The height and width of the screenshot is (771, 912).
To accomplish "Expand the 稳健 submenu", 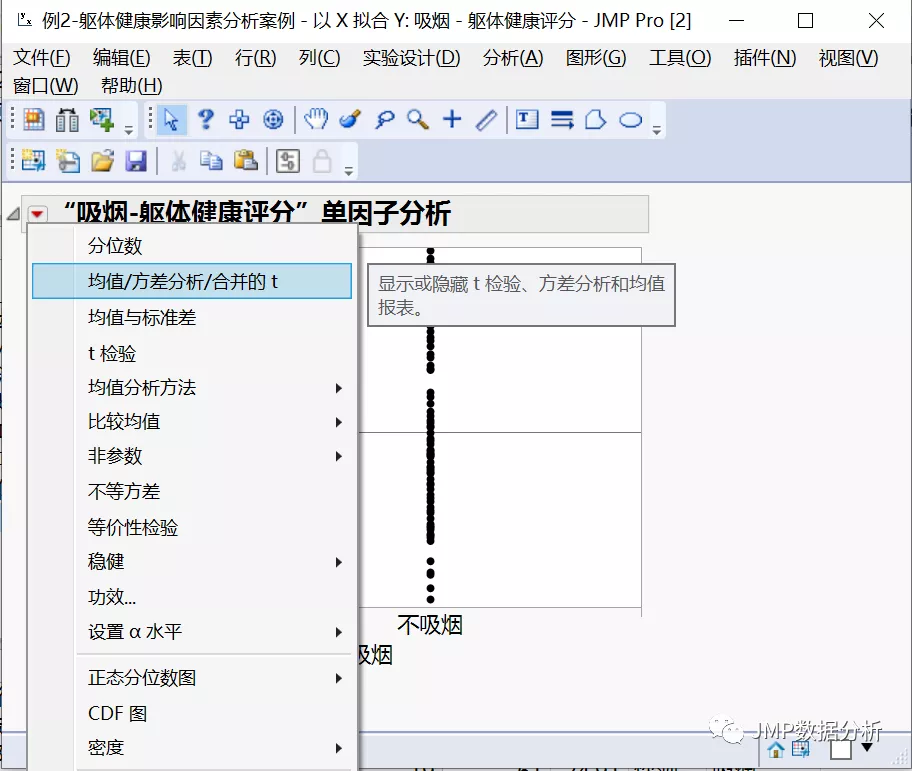I will click(x=193, y=562).
